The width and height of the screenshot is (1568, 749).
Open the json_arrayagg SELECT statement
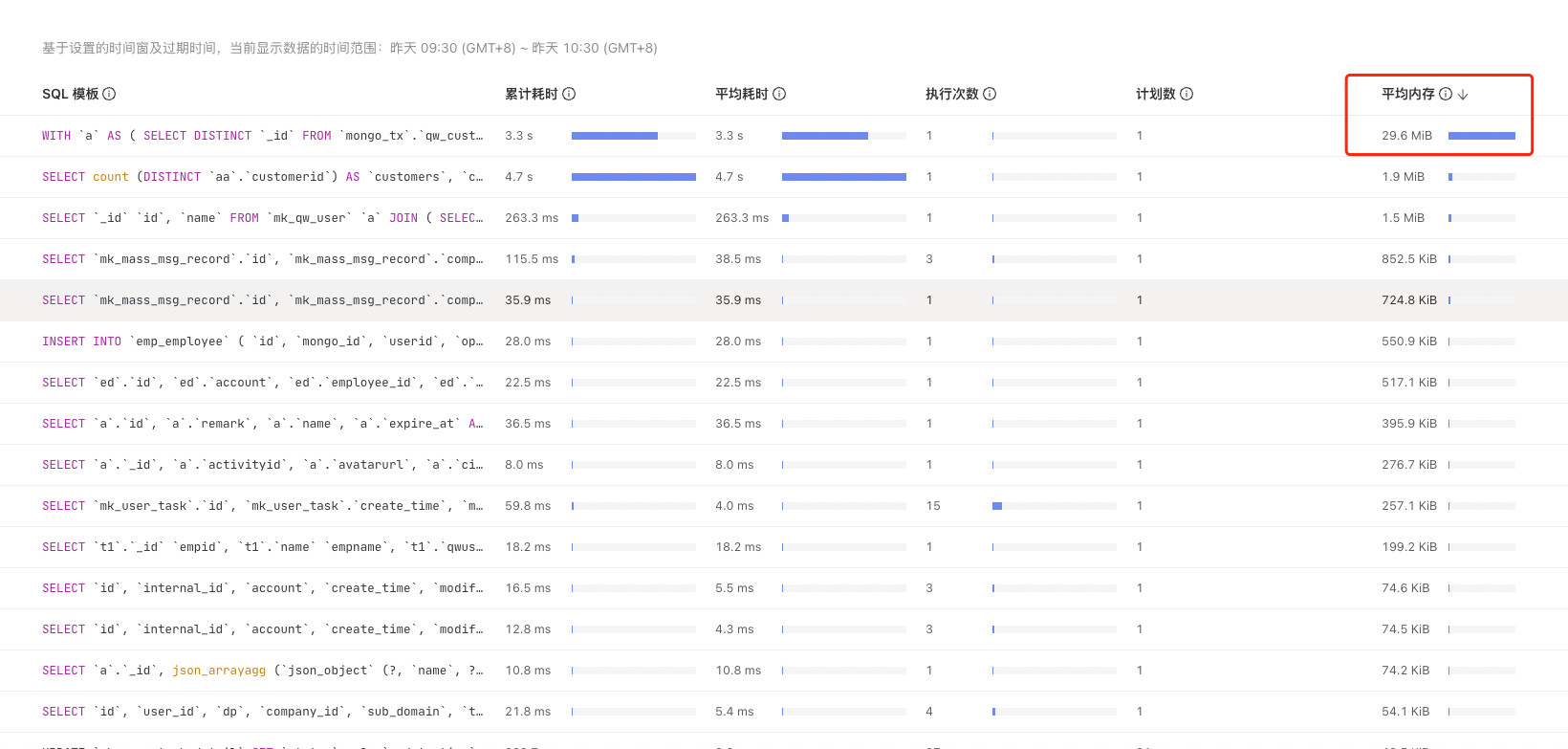[262, 671]
